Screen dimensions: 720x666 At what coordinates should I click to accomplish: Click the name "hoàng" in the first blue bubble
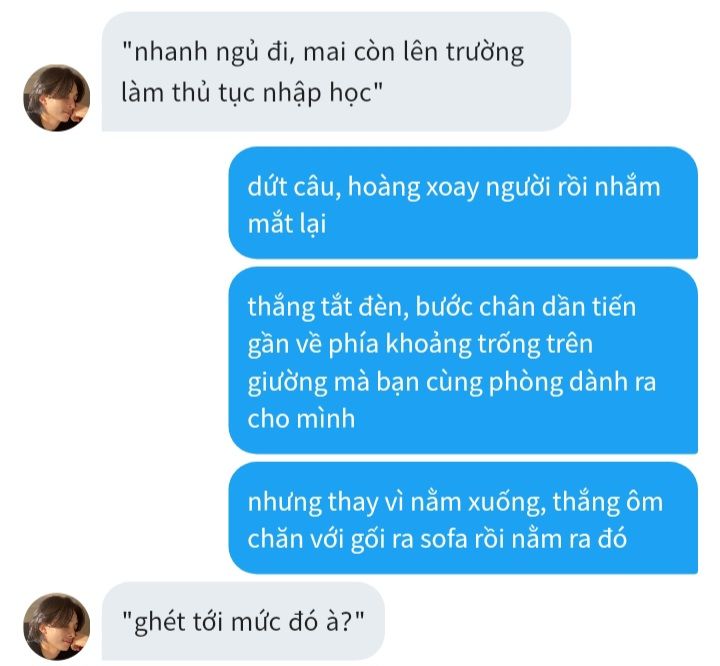click(x=384, y=188)
